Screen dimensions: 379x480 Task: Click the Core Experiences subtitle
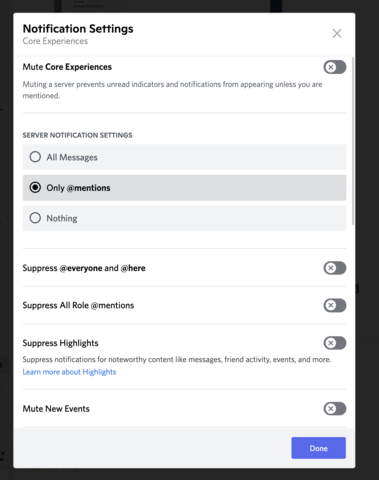pyautogui.click(x=55, y=41)
